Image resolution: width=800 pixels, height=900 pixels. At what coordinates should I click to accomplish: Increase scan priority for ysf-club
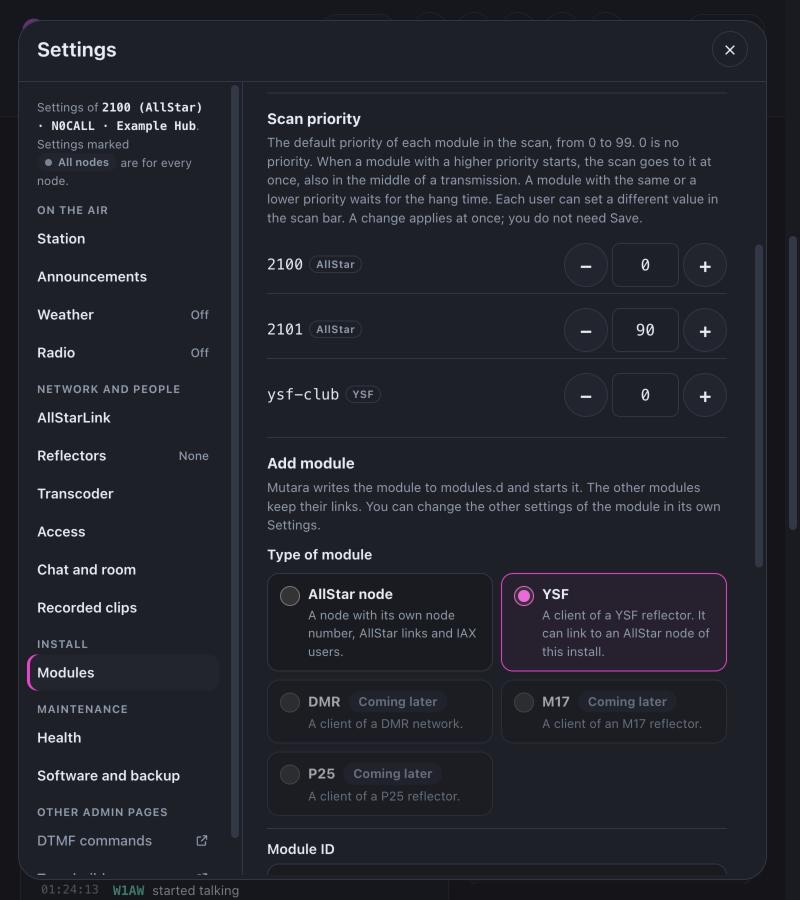pyautogui.click(x=705, y=395)
